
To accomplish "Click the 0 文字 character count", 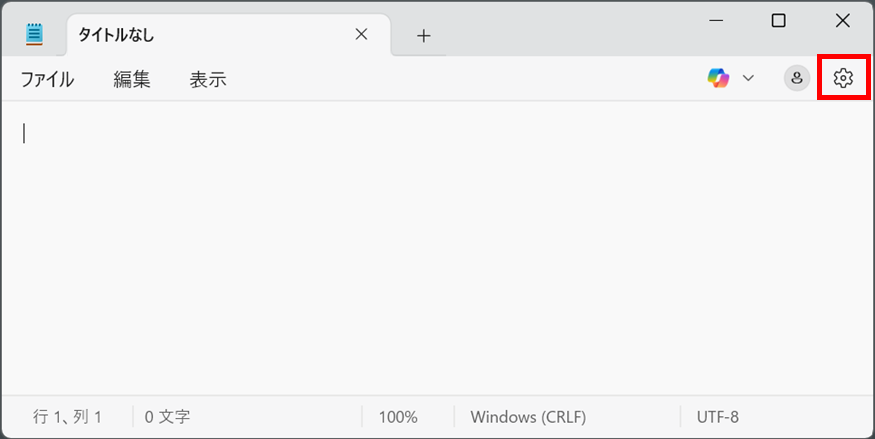I will point(167,417).
